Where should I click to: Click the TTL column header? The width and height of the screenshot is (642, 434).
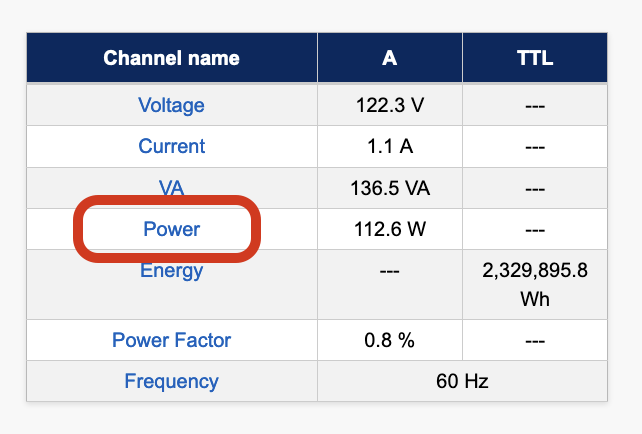[534, 58]
